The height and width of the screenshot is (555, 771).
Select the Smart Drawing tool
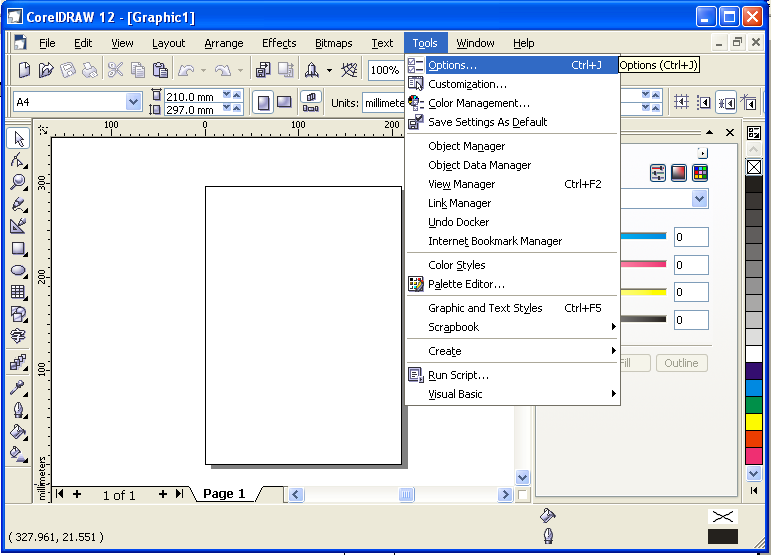point(18,226)
